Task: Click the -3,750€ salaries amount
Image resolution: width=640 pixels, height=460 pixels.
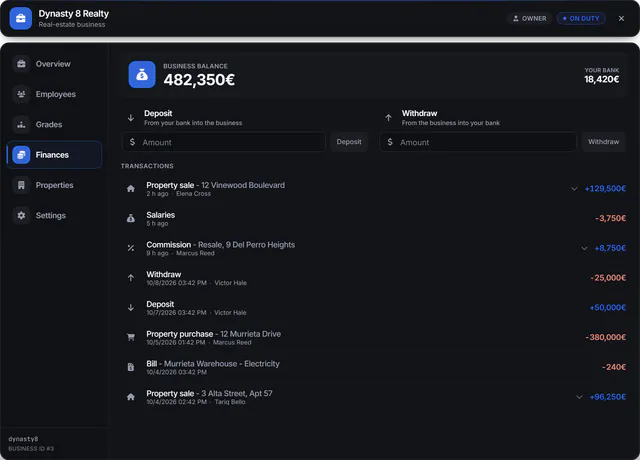Action: [610, 218]
